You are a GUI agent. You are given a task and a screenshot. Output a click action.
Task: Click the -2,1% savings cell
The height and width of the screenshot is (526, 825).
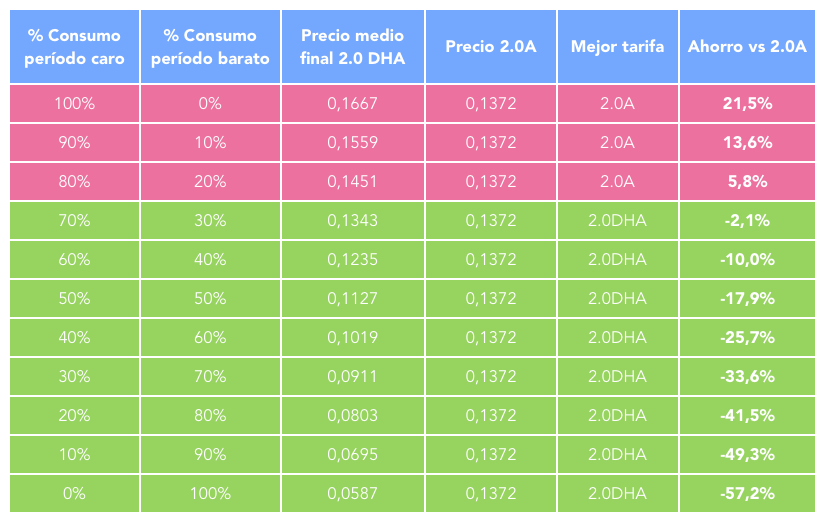[x=747, y=221]
